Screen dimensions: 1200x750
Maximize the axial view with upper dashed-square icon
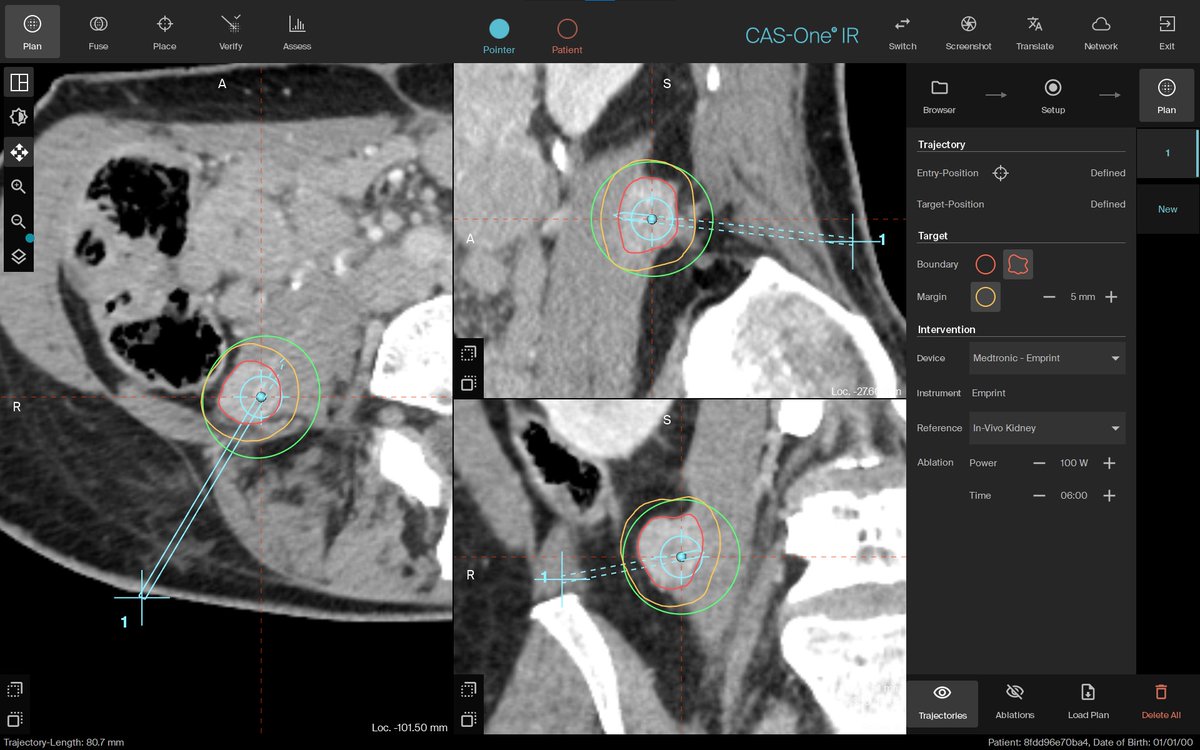[15, 689]
